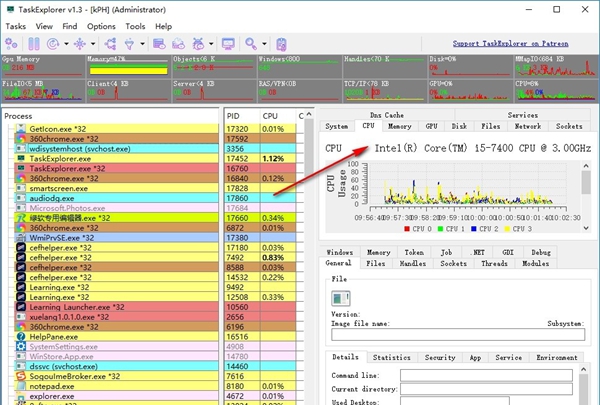The width and height of the screenshot is (600, 405).
Task: Click the magnifier search toolbar icon
Action: (251, 44)
